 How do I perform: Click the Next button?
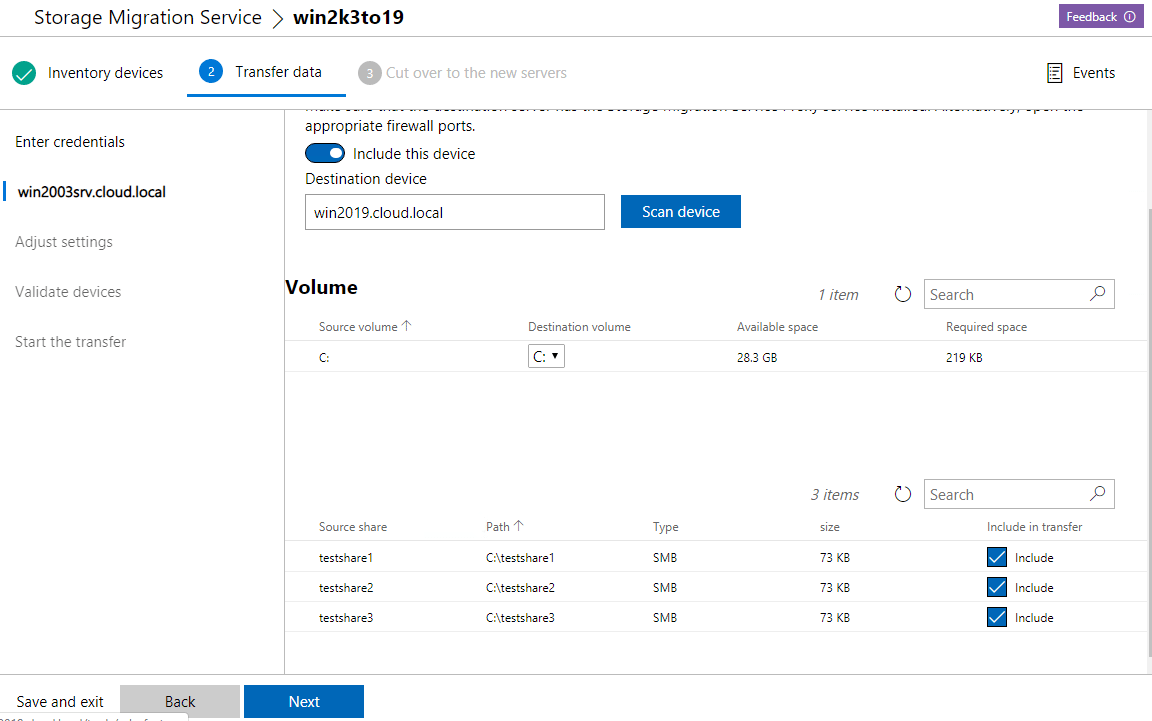pos(304,702)
